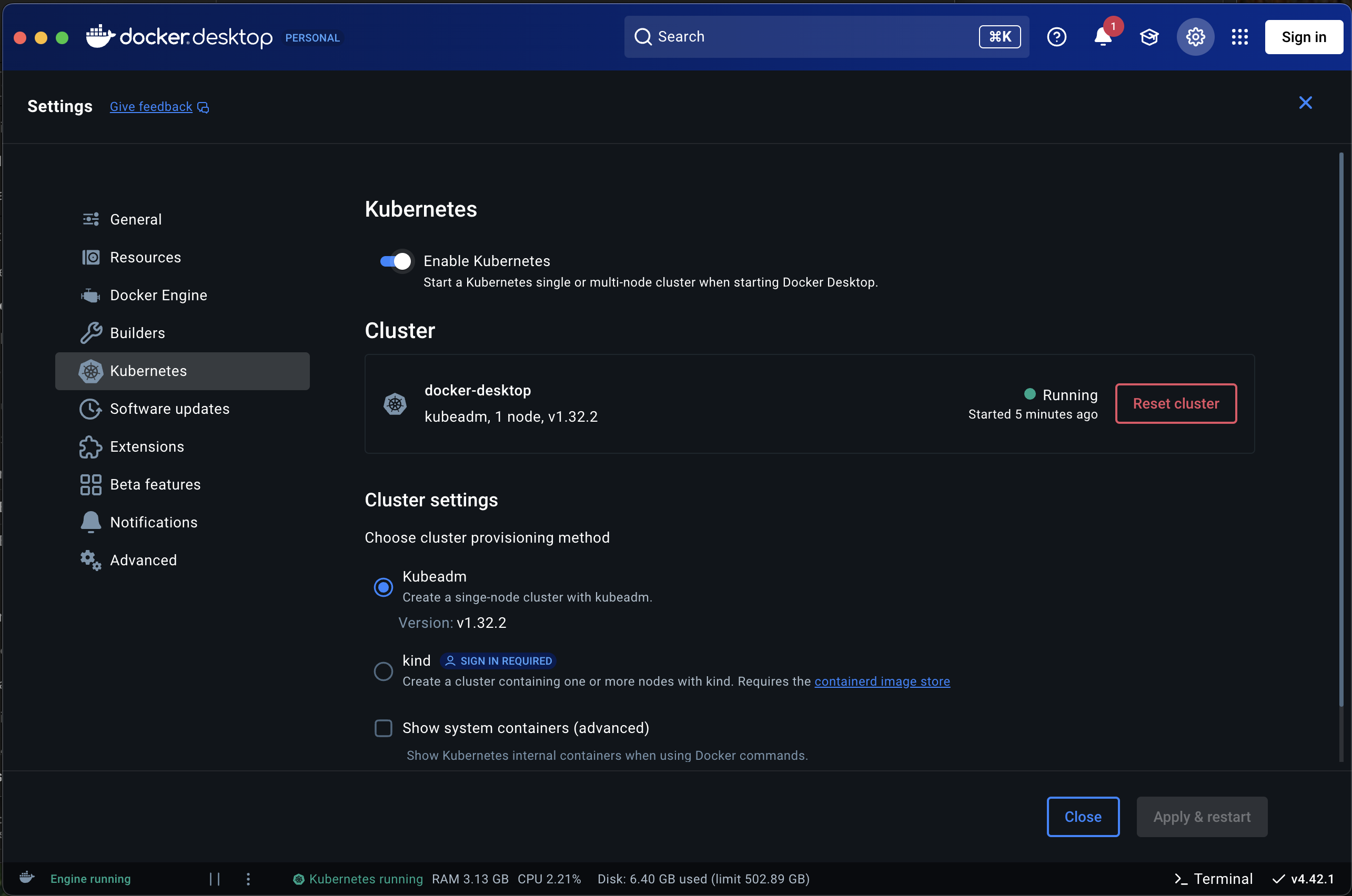This screenshot has height=896, width=1352.
Task: Click the Resources icon in sidebar
Action: pos(90,257)
